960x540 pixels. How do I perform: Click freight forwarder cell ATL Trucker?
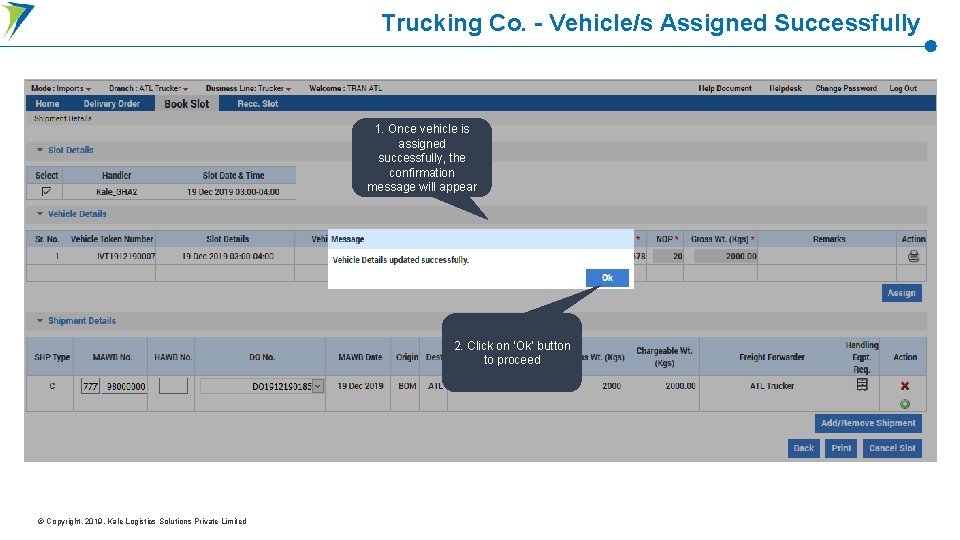tap(771, 386)
